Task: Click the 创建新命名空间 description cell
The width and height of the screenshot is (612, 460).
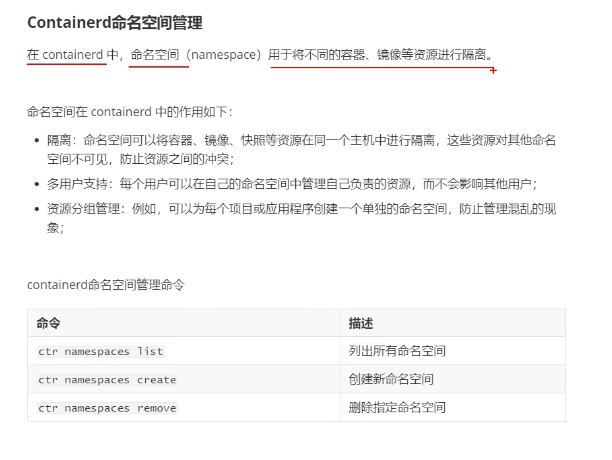Action: click(x=391, y=379)
